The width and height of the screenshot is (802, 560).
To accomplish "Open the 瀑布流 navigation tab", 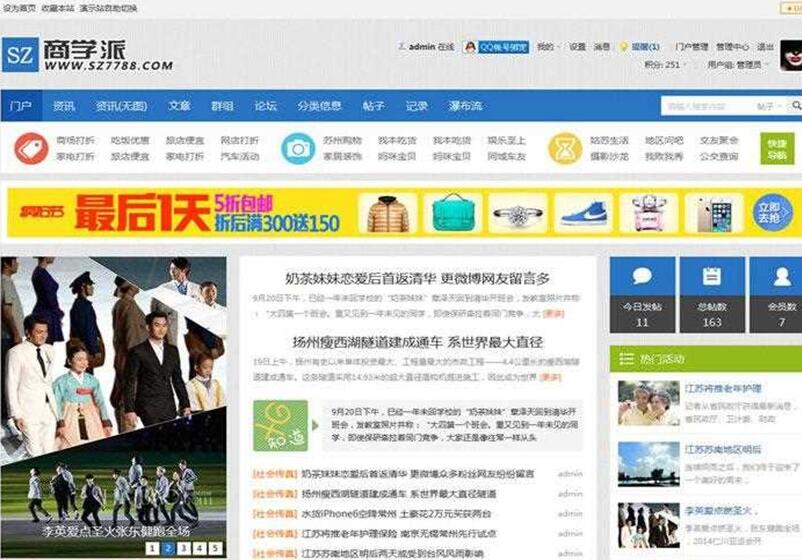I will [x=465, y=106].
